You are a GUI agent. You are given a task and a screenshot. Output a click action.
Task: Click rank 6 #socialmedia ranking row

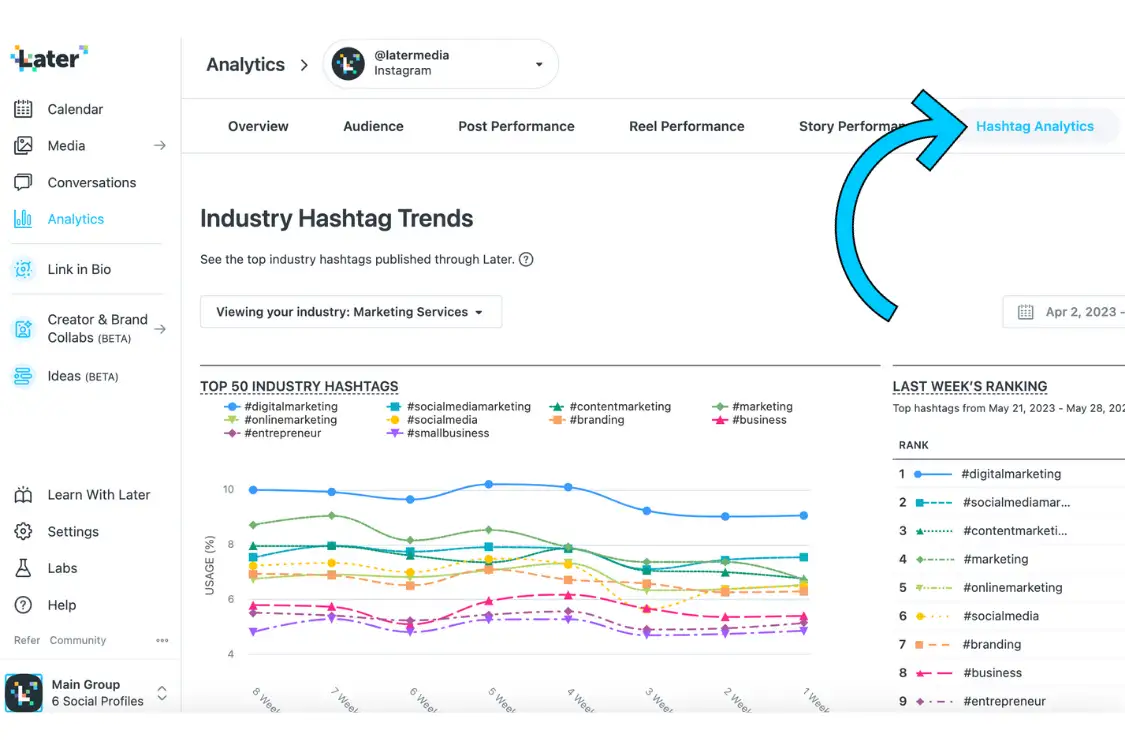(1009, 616)
